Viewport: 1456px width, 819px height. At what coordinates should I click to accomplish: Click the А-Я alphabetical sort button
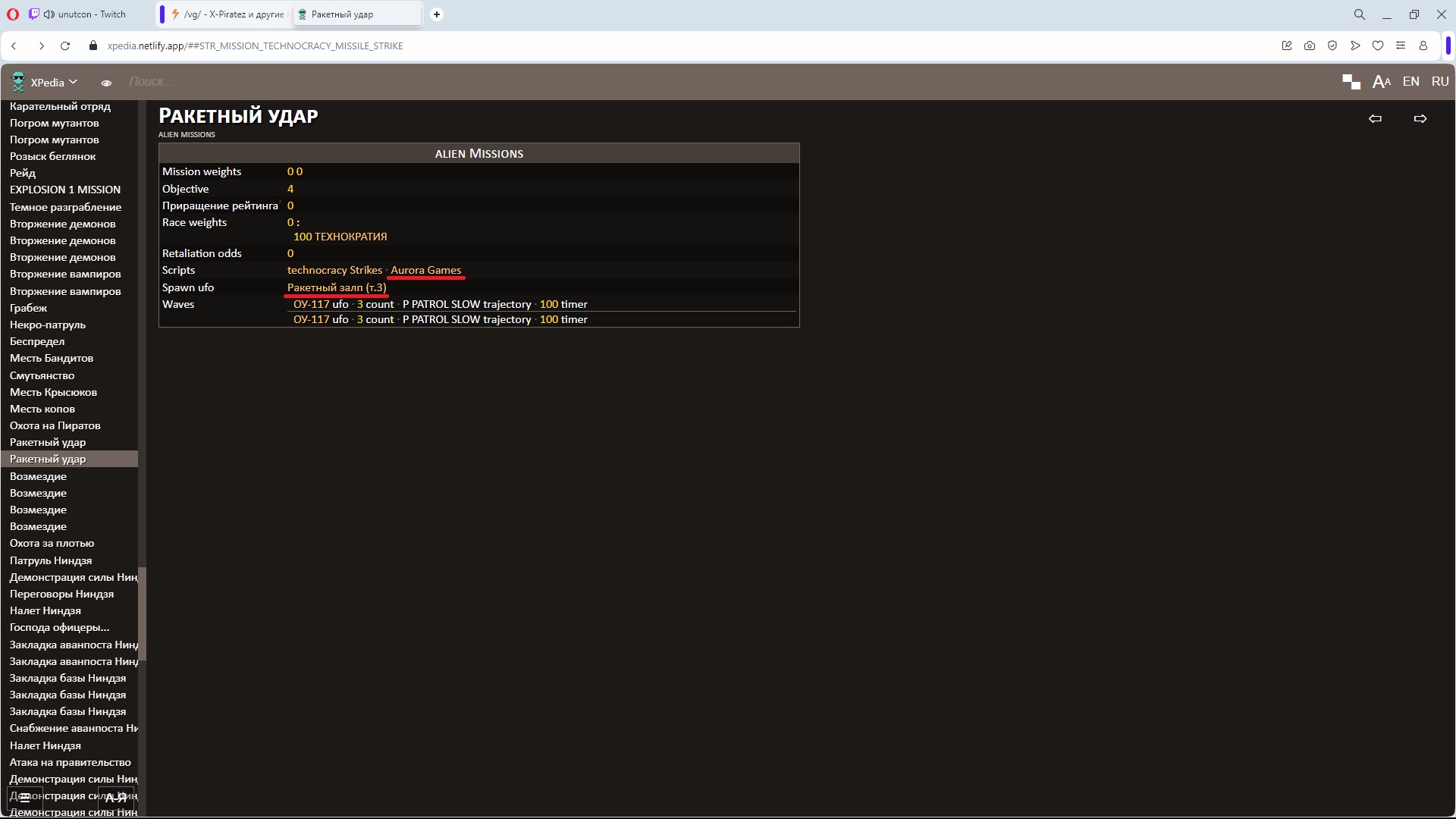(115, 797)
